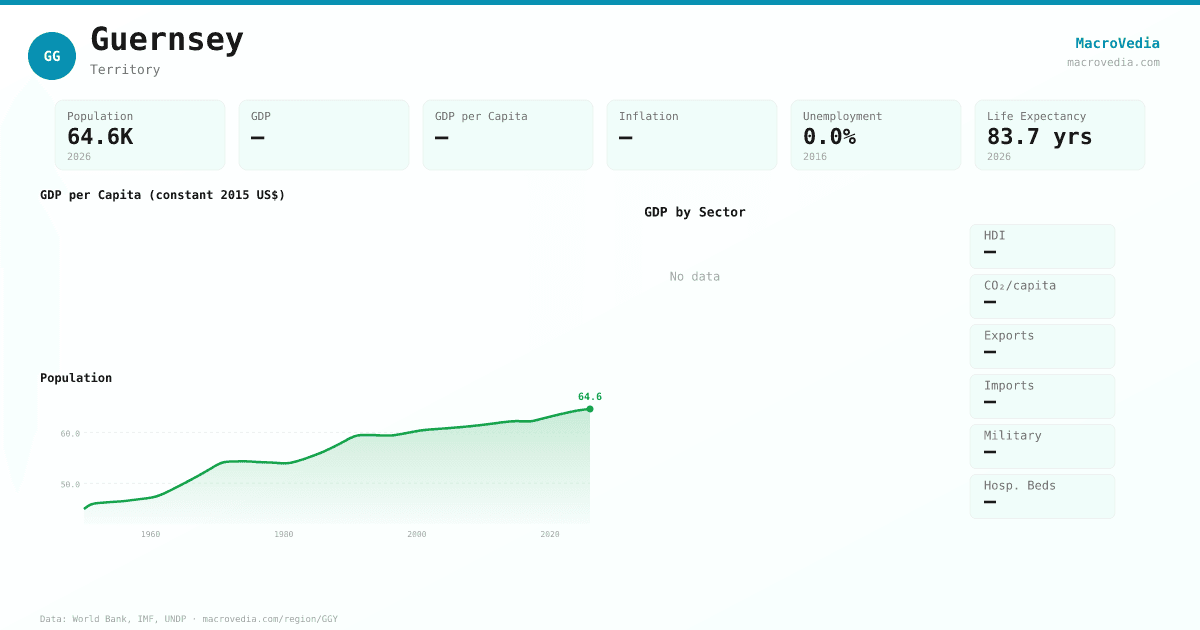Click the Unemployment 0.0% card
This screenshot has width=1200, height=630.
coord(876,135)
